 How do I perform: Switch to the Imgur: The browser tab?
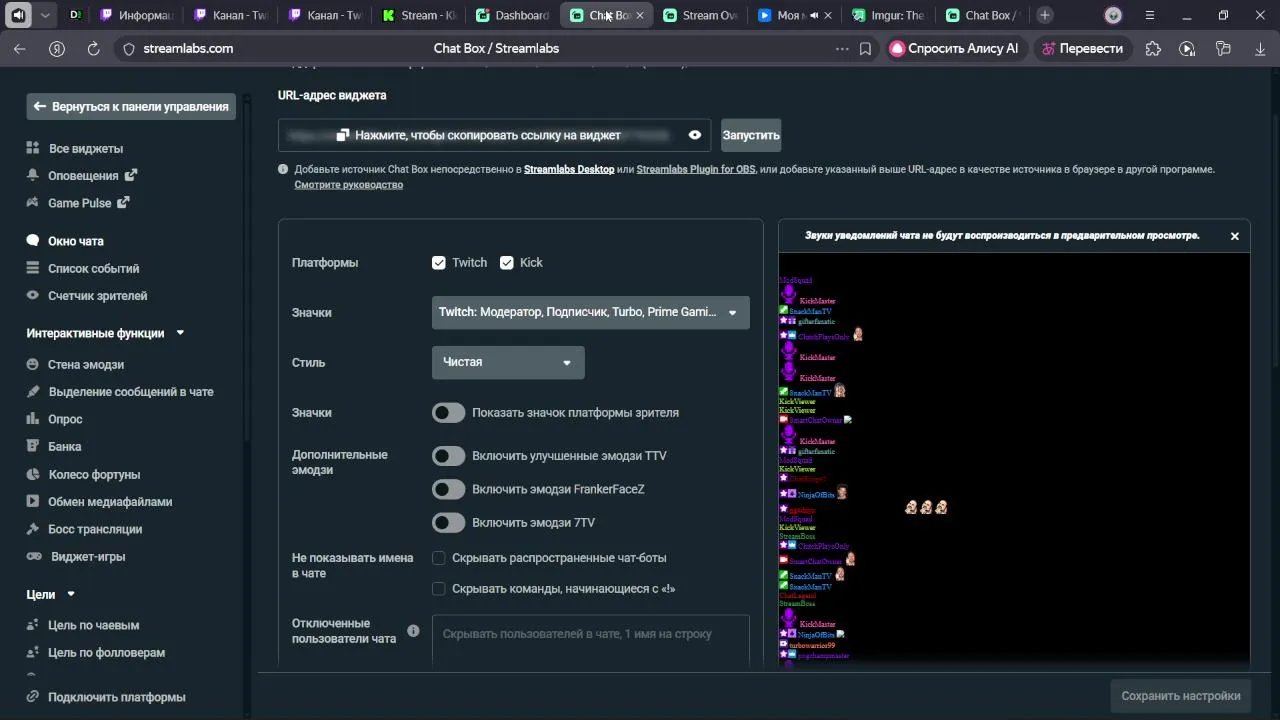click(x=888, y=15)
